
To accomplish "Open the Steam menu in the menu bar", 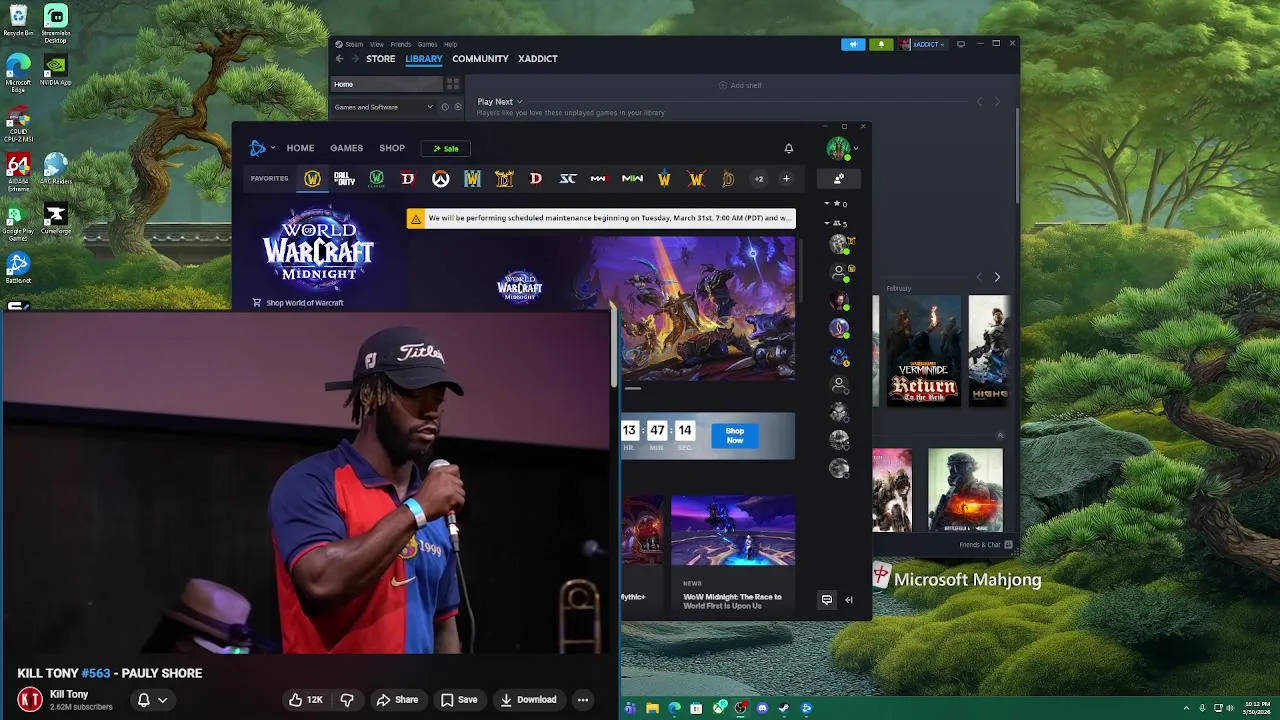I will click(350, 44).
